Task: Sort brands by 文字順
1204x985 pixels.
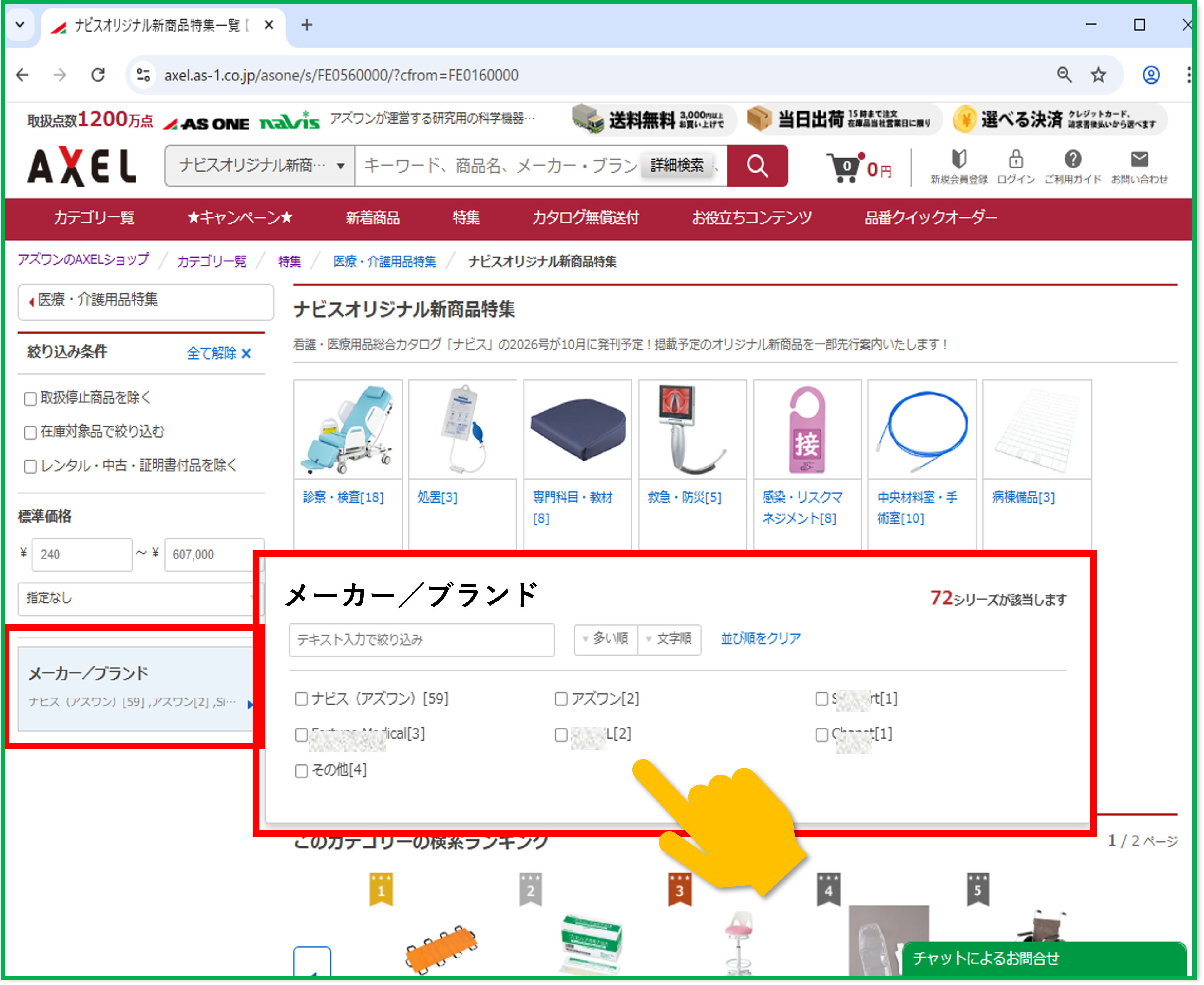Action: pyautogui.click(x=670, y=640)
